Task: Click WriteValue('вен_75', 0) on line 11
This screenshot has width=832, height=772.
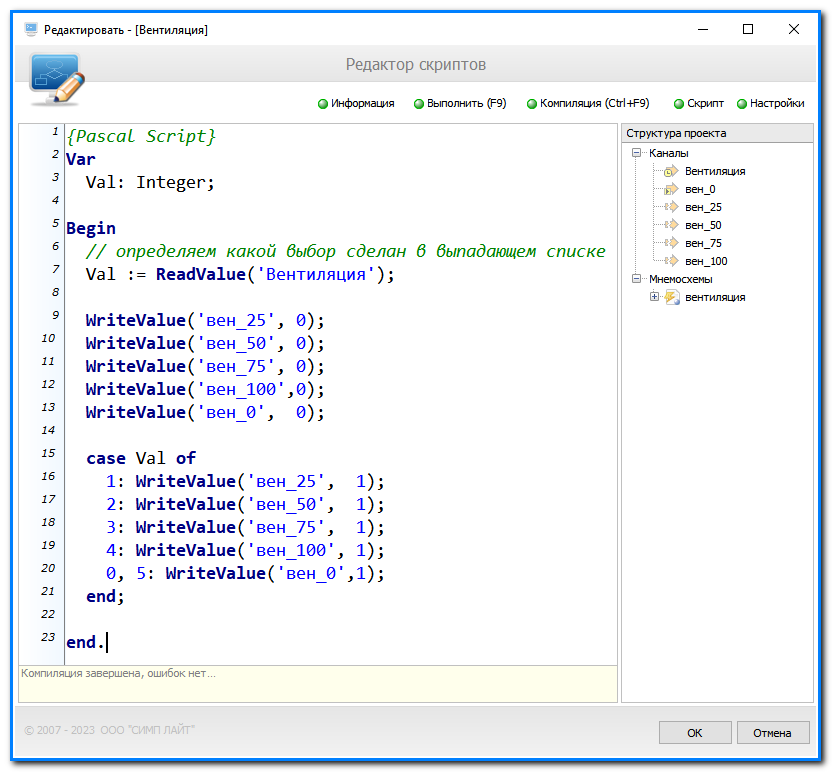Action: click(x=205, y=367)
